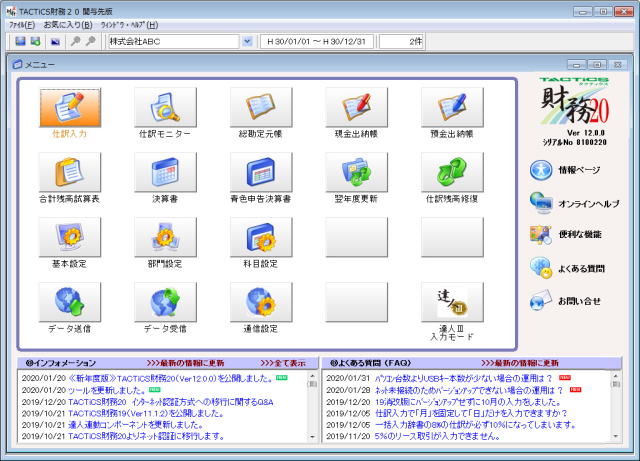Viewport: 640px width, 461px height.
Task: Open the 基本設定 basic settings icon
Action: (x=70, y=237)
